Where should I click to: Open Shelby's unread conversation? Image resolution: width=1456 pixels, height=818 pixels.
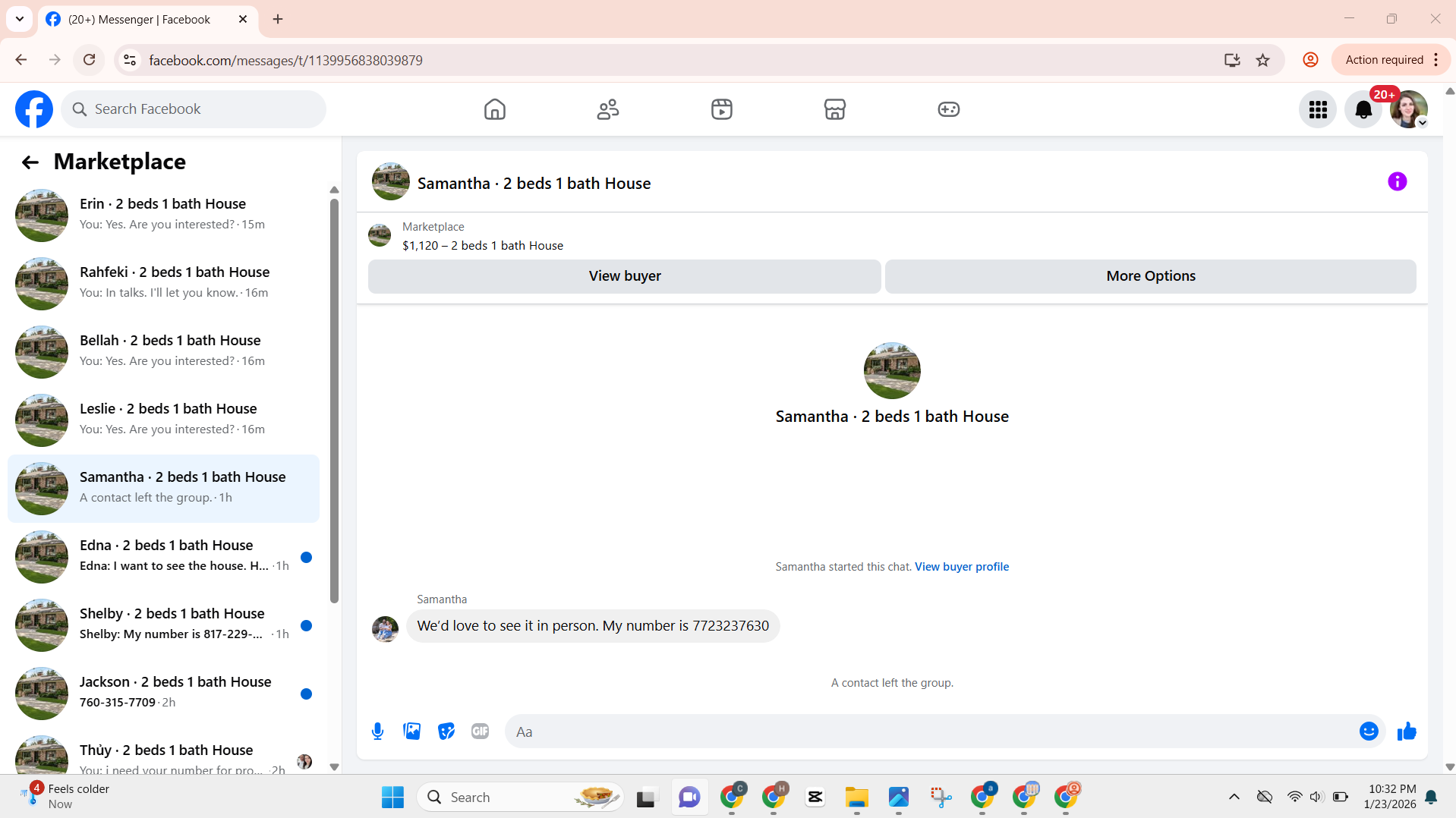[163, 625]
